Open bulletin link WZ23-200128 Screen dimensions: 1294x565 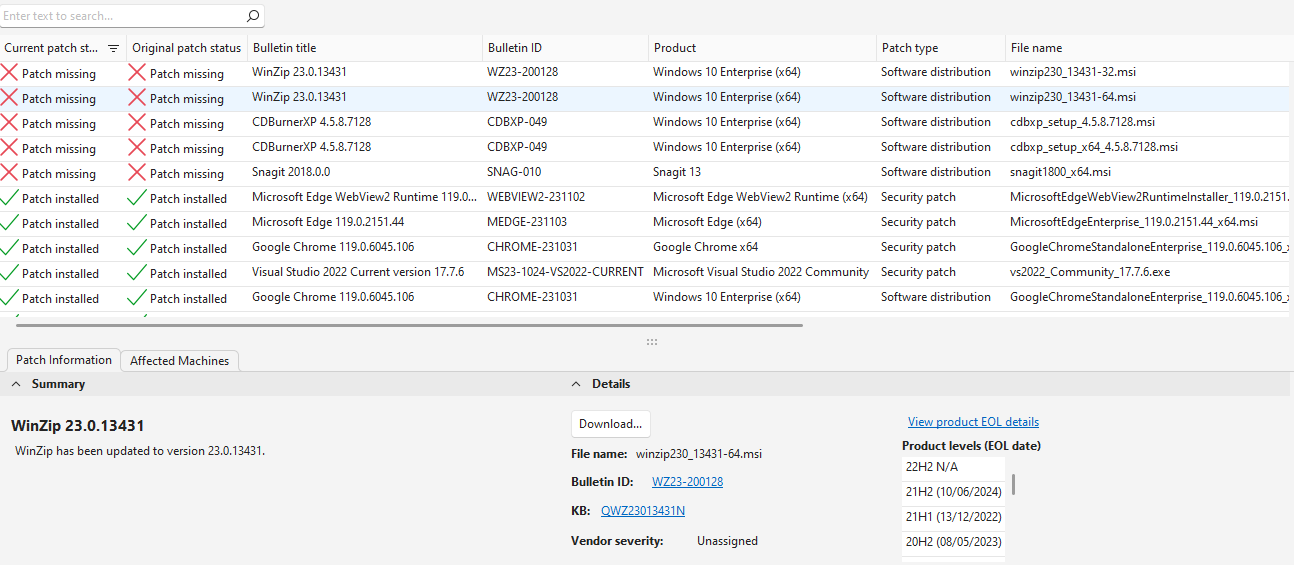click(x=687, y=481)
